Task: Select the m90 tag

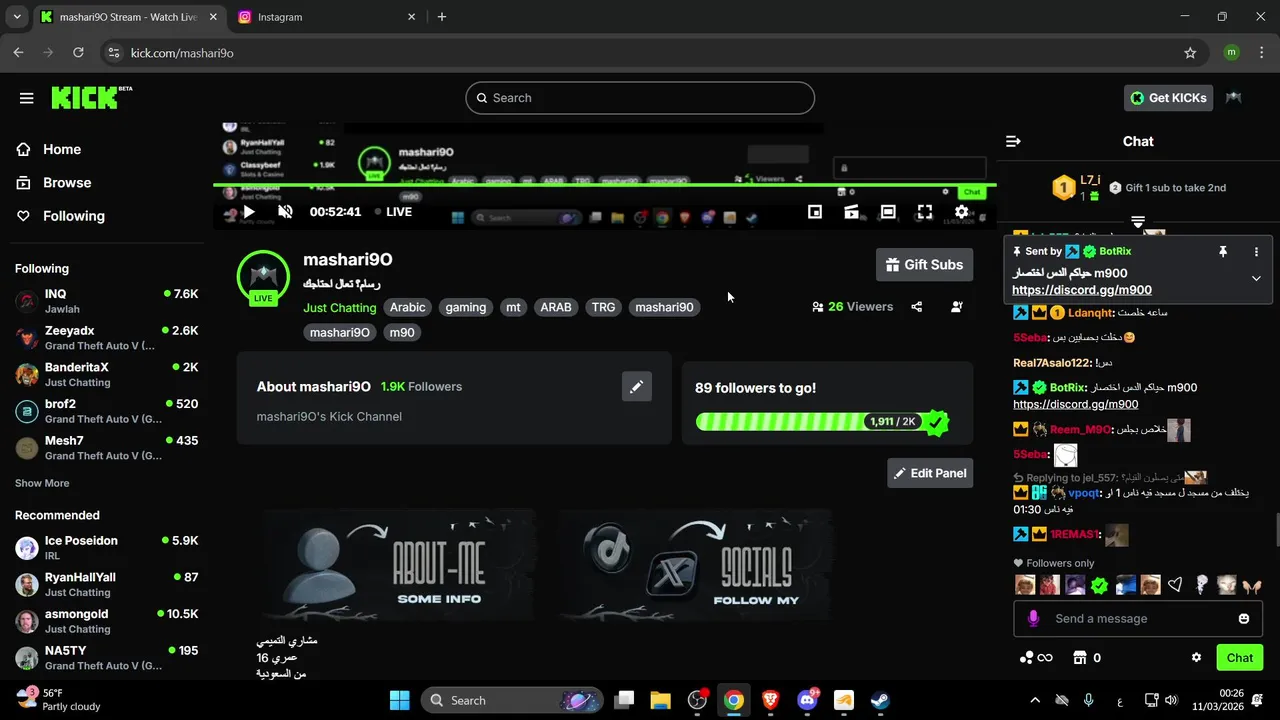Action: (402, 333)
